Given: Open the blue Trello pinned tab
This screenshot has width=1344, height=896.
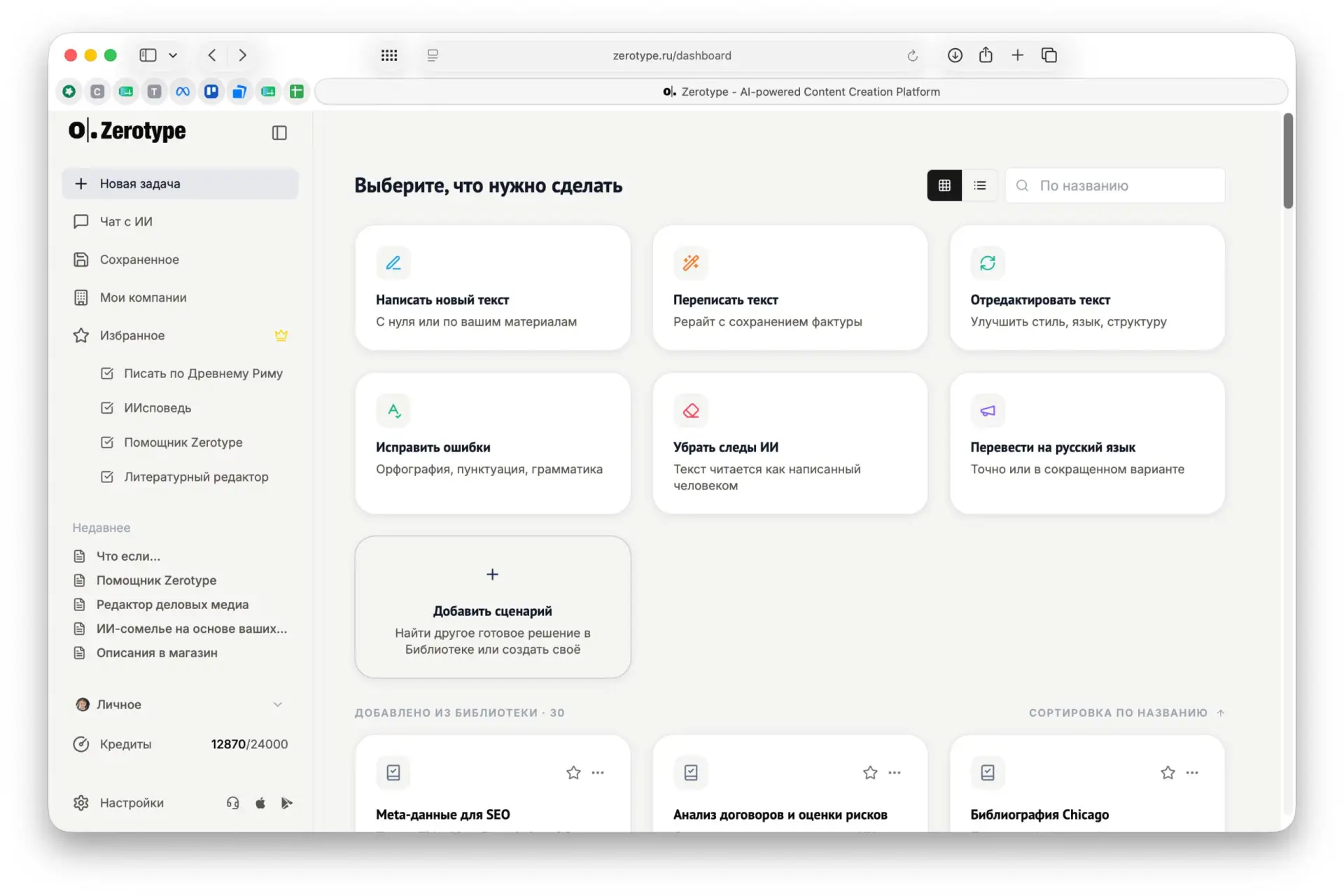Looking at the screenshot, I should point(211,92).
